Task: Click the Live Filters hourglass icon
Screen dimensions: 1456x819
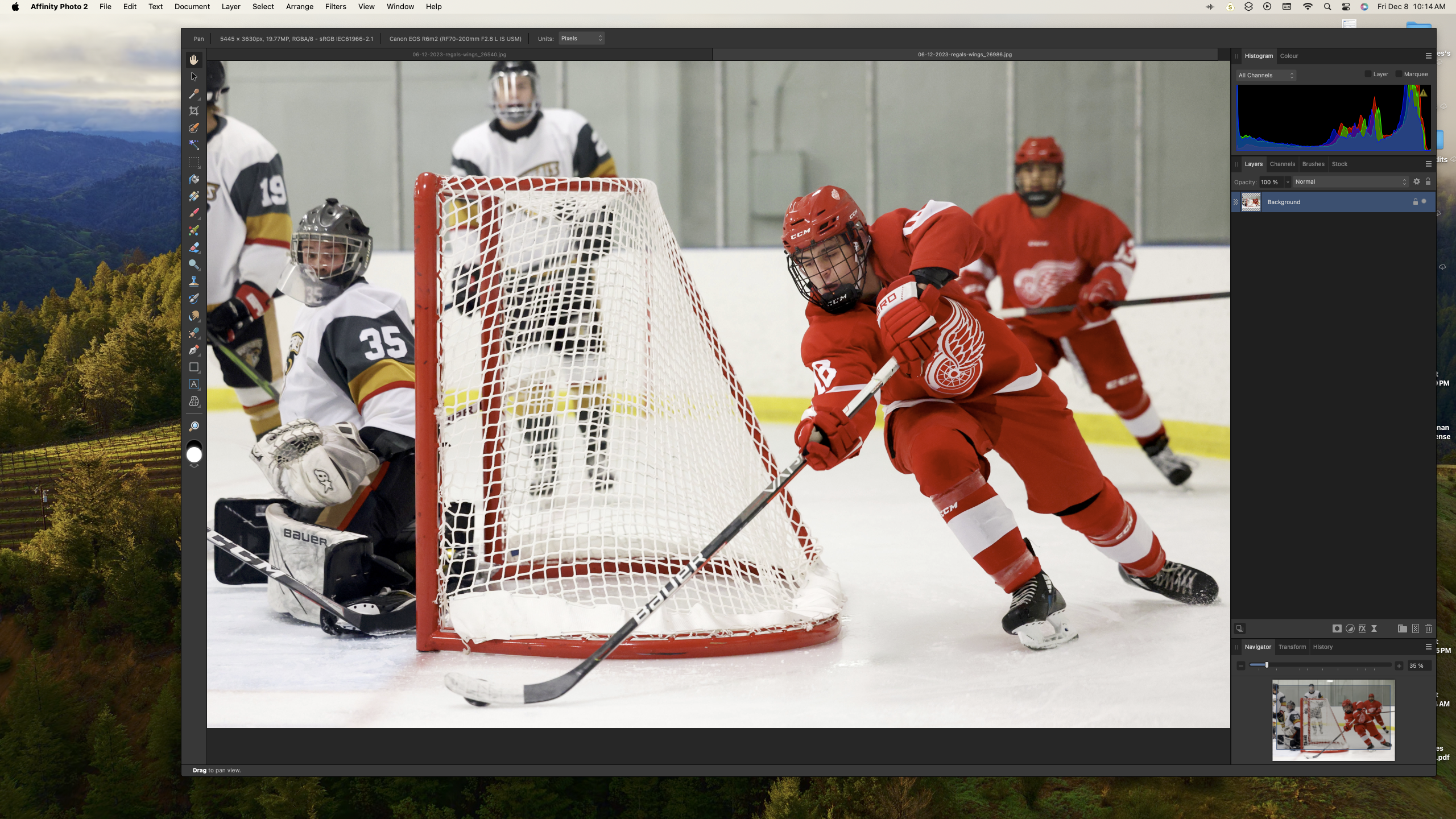Action: 1374,628
